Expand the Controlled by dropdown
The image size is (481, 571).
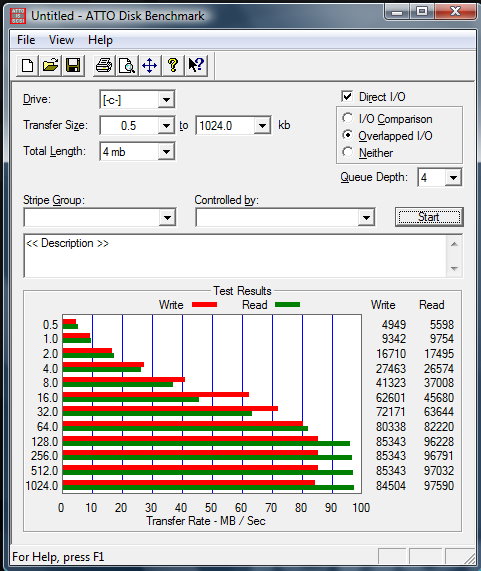[366, 218]
